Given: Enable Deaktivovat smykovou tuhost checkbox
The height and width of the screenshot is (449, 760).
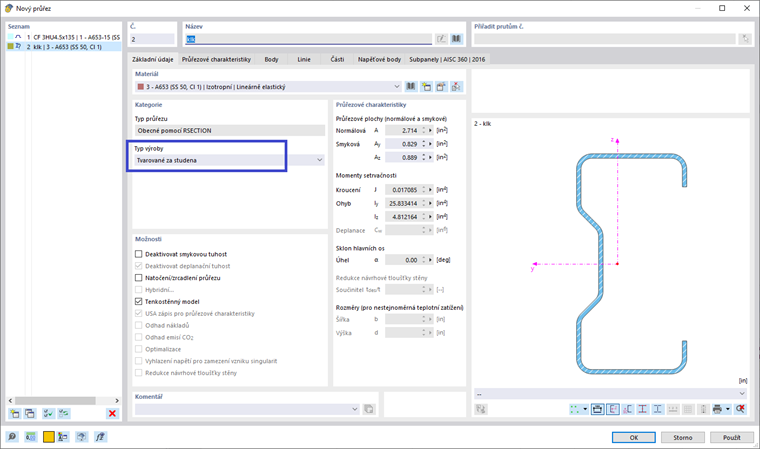Looking at the screenshot, I should coord(139,254).
